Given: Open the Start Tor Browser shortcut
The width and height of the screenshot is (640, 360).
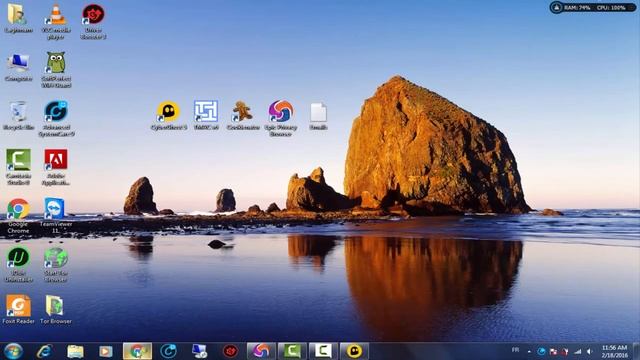Looking at the screenshot, I should coord(56,264).
